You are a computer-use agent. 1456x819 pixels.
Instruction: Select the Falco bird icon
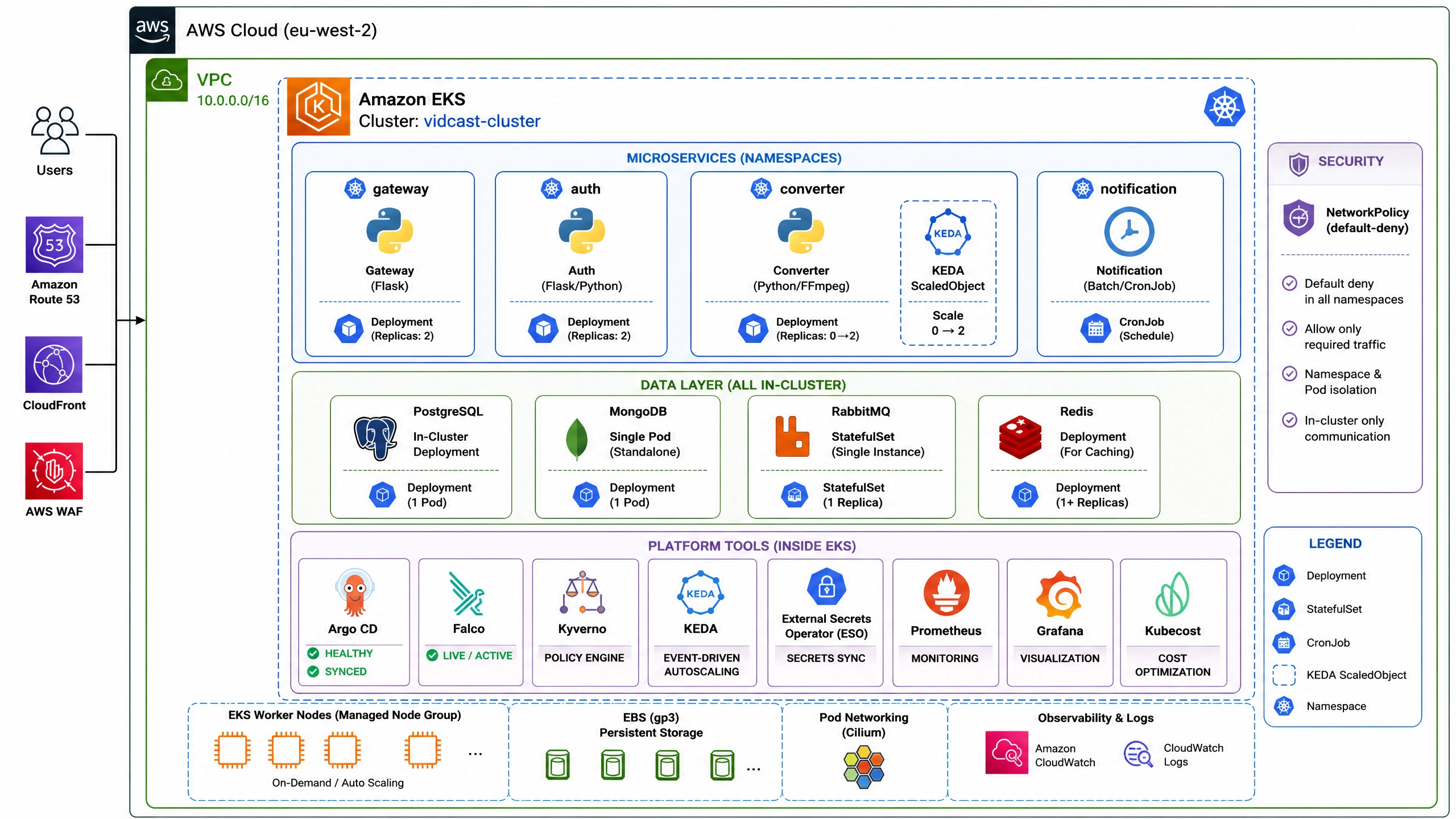(x=467, y=594)
